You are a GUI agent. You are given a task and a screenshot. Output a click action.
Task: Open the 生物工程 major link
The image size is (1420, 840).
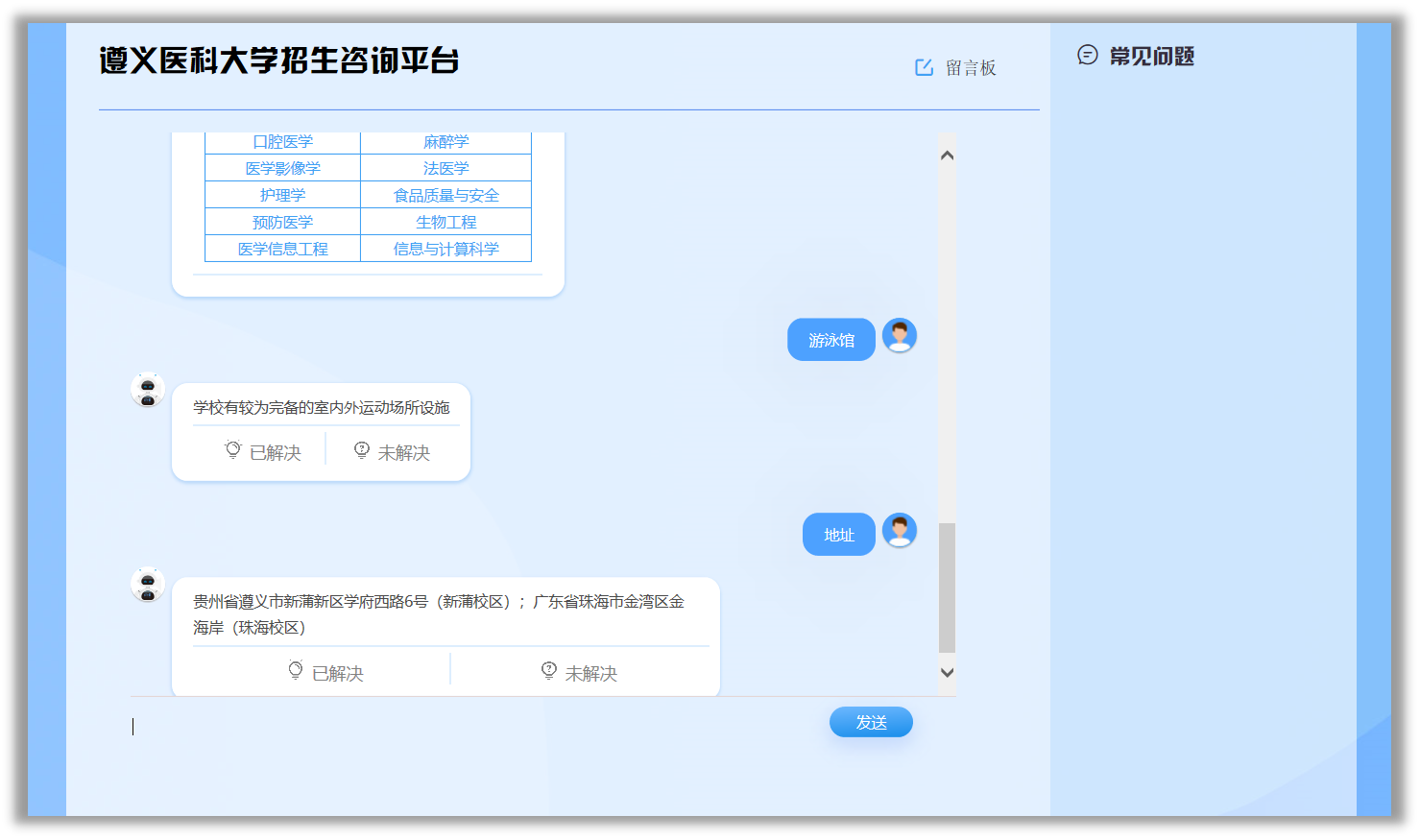[445, 222]
